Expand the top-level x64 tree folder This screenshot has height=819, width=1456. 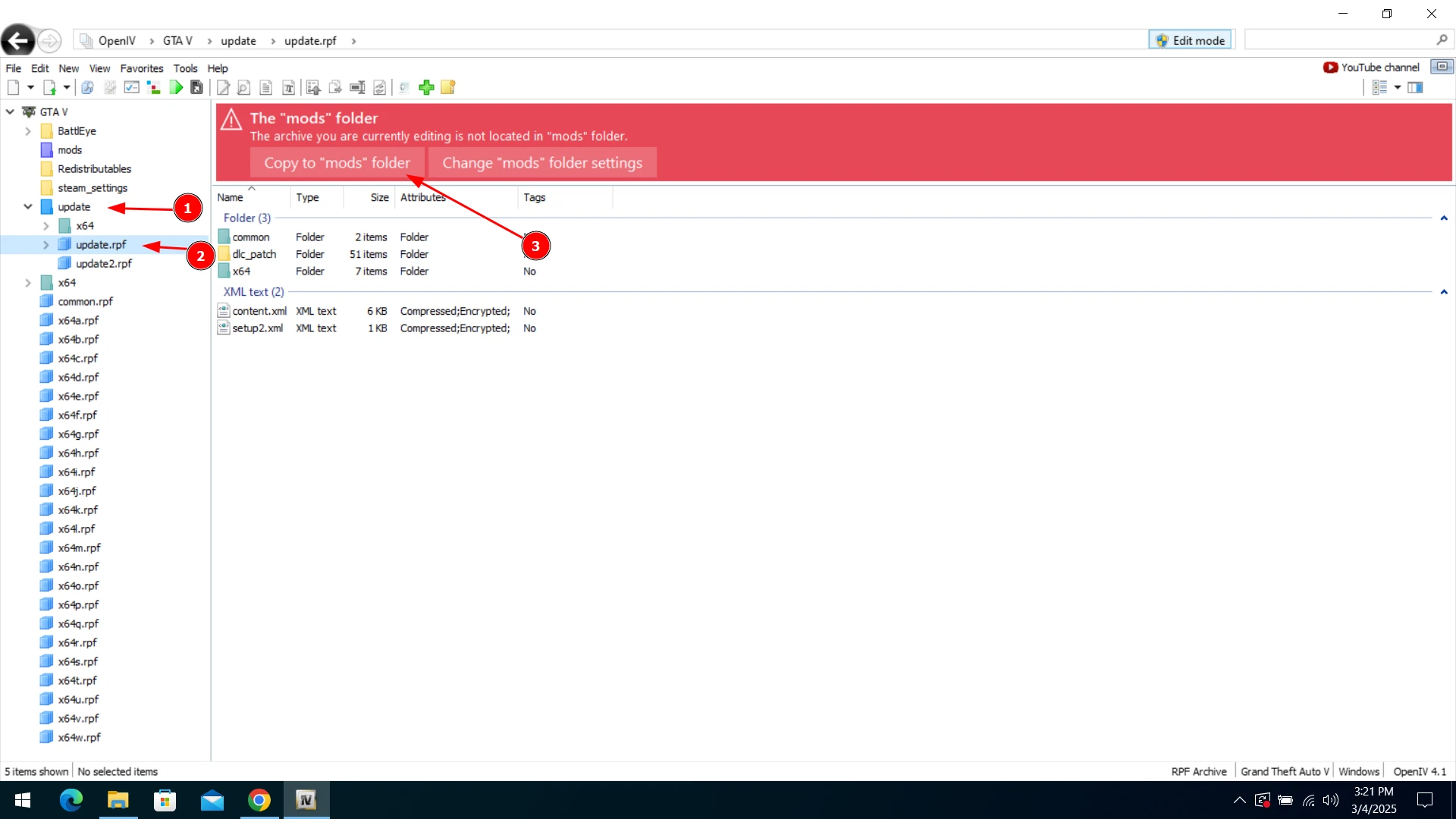coord(28,282)
